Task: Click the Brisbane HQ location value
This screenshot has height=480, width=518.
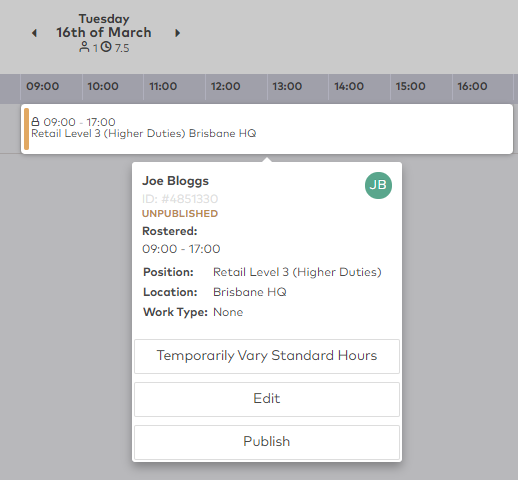Action: point(250,292)
